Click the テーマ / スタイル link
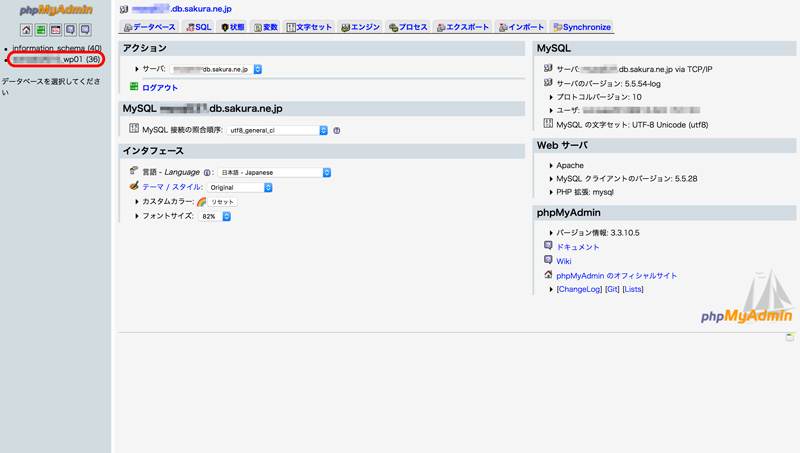800x453 pixels. (x=172, y=187)
